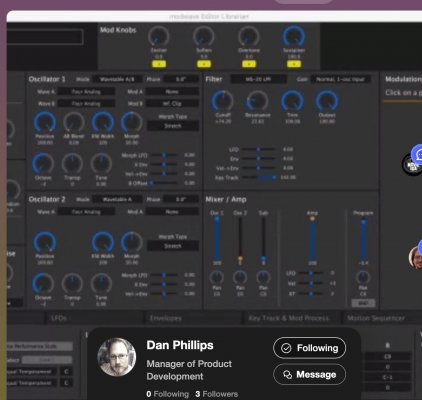Switch to the Motion Sequencer tab
This screenshot has height=400, width=422.
coord(376,318)
